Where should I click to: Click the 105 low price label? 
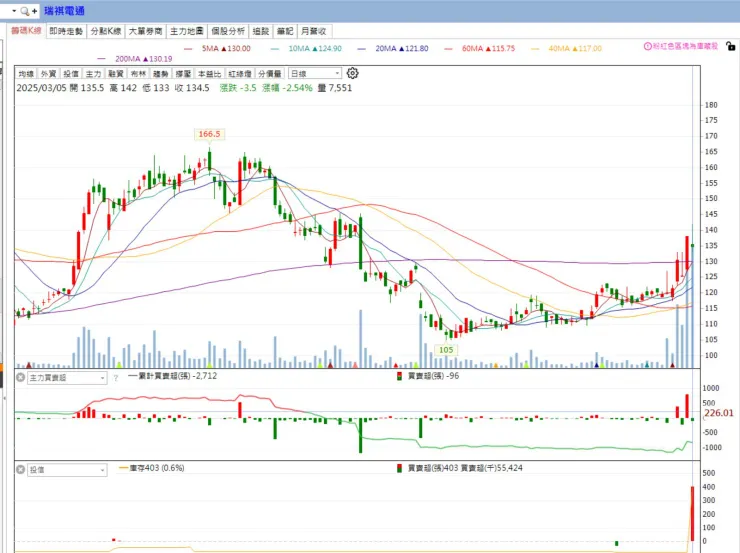[446, 350]
